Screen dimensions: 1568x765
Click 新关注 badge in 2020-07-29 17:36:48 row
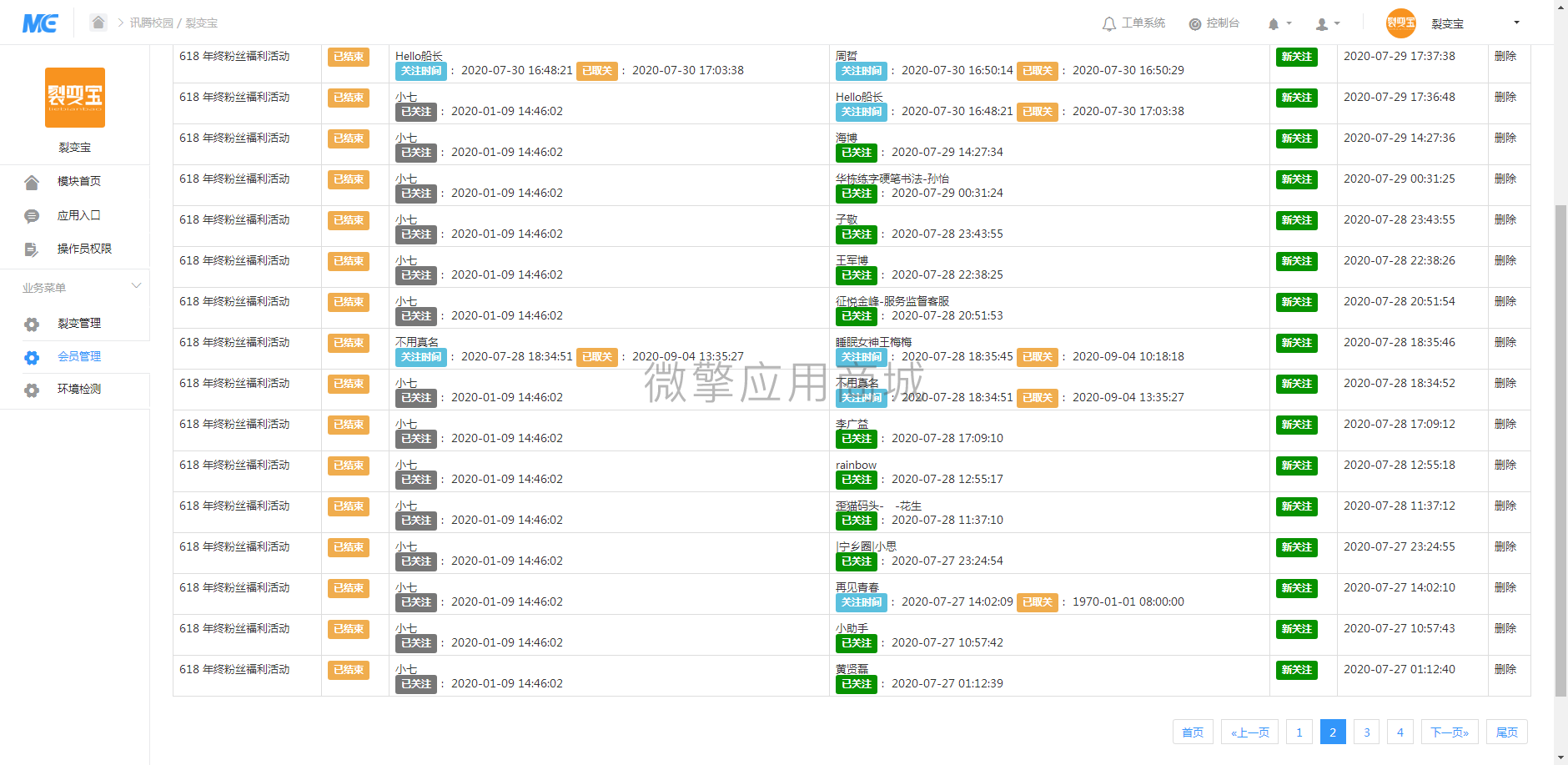pos(1297,98)
